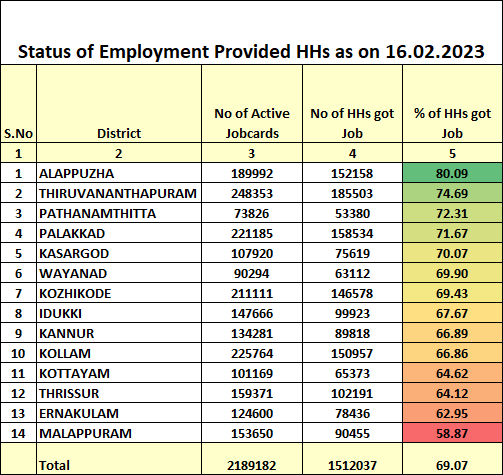The image size is (503, 475).
Task: Select the ALAPPUZHA district cell
Action: pos(119,173)
